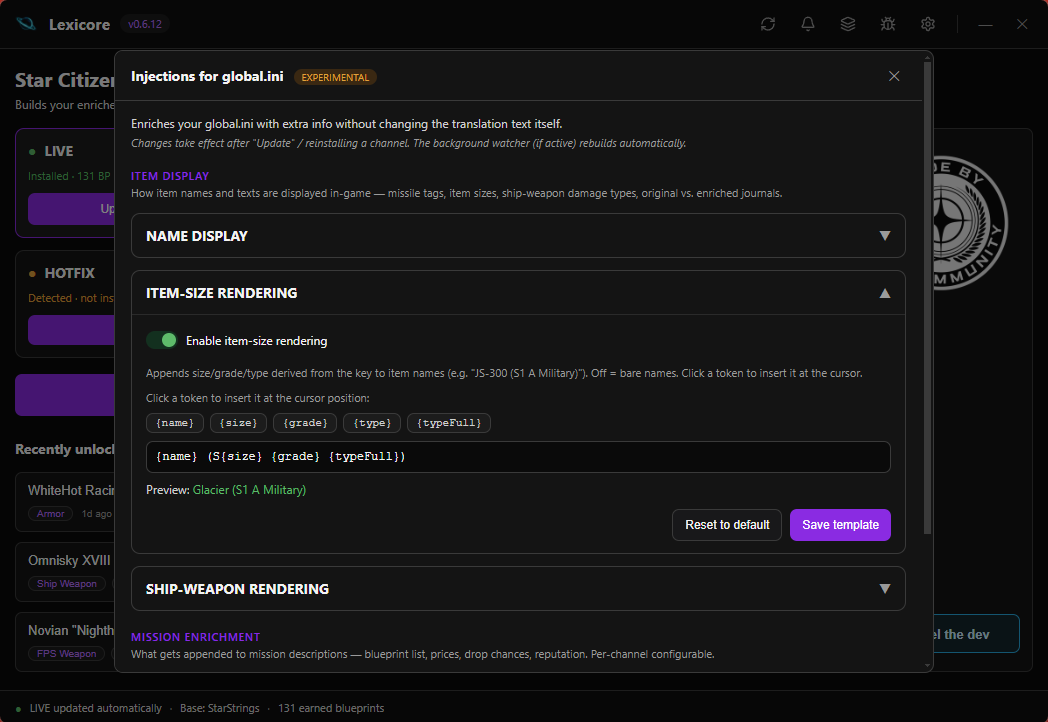Expand the NAME DISPLAY section
The width and height of the screenshot is (1048, 722).
pyautogui.click(x=518, y=235)
